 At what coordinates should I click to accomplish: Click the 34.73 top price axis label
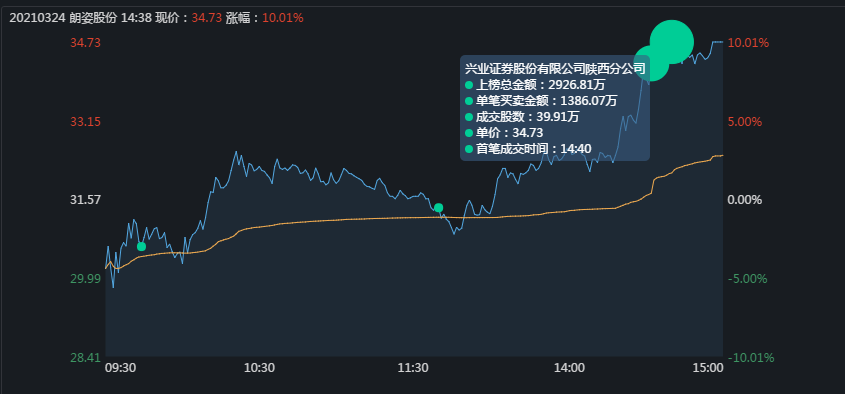[x=86, y=43]
